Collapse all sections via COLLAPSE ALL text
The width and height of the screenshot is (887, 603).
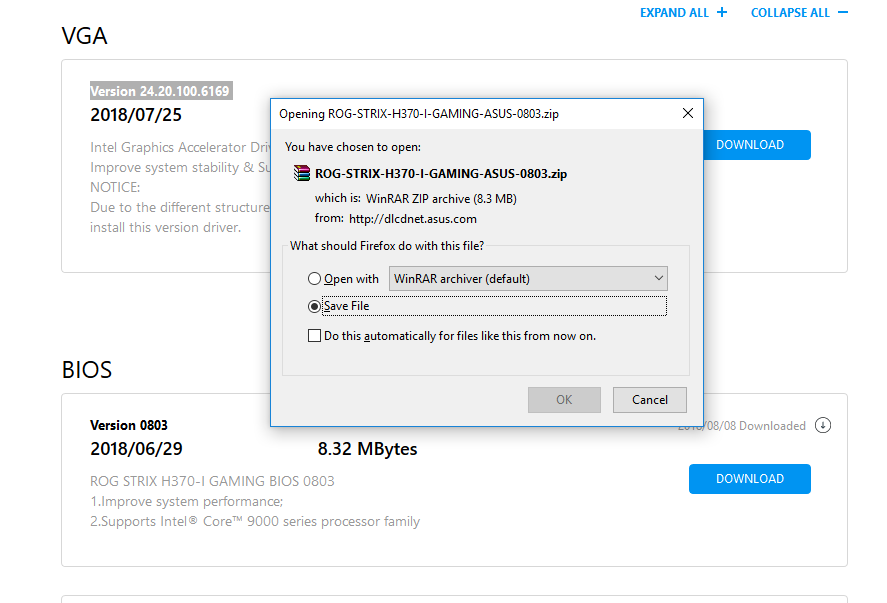pyautogui.click(x=790, y=13)
